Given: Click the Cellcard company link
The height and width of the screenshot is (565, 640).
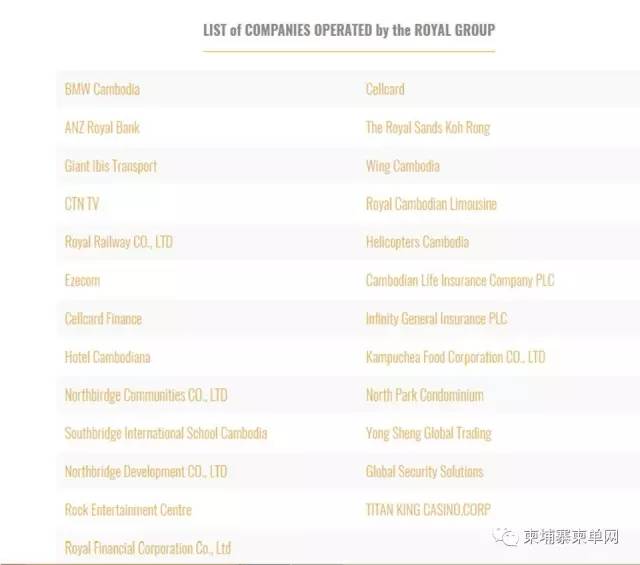Looking at the screenshot, I should 385,89.
